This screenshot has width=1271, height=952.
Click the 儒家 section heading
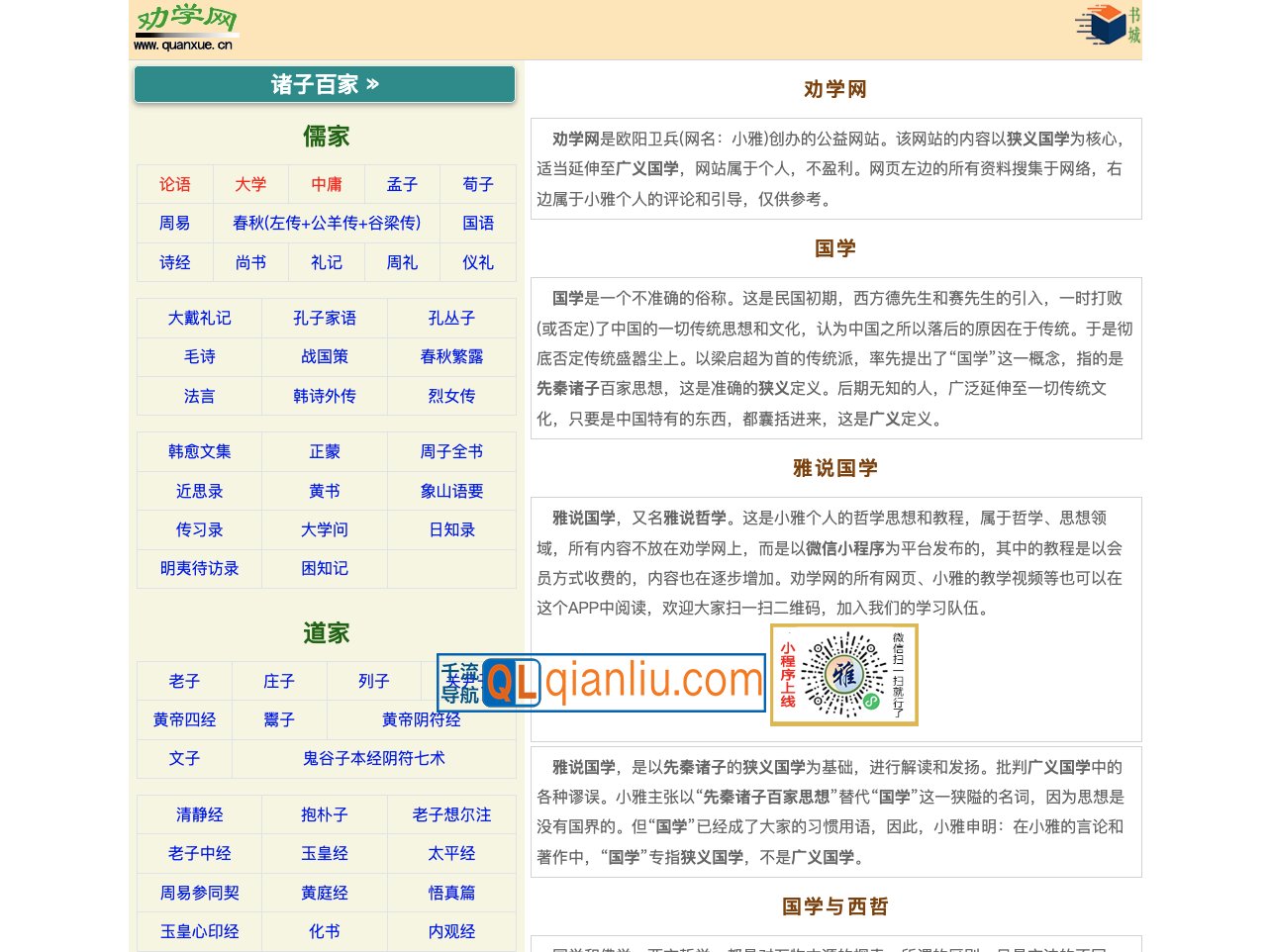(x=325, y=136)
